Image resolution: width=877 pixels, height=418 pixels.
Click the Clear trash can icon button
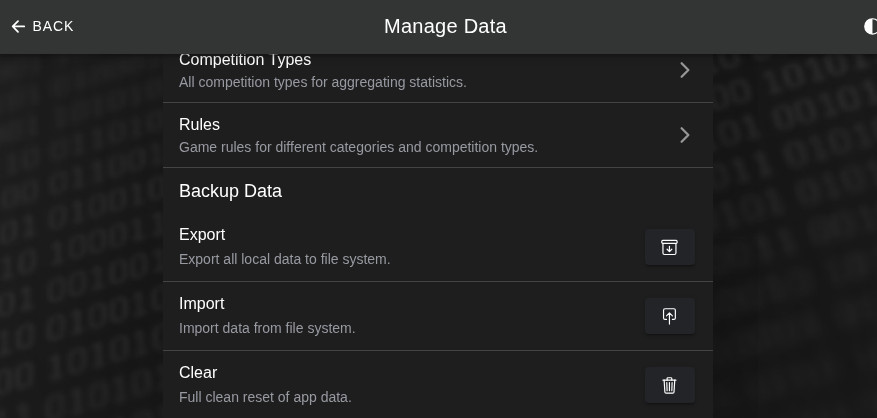pos(669,385)
